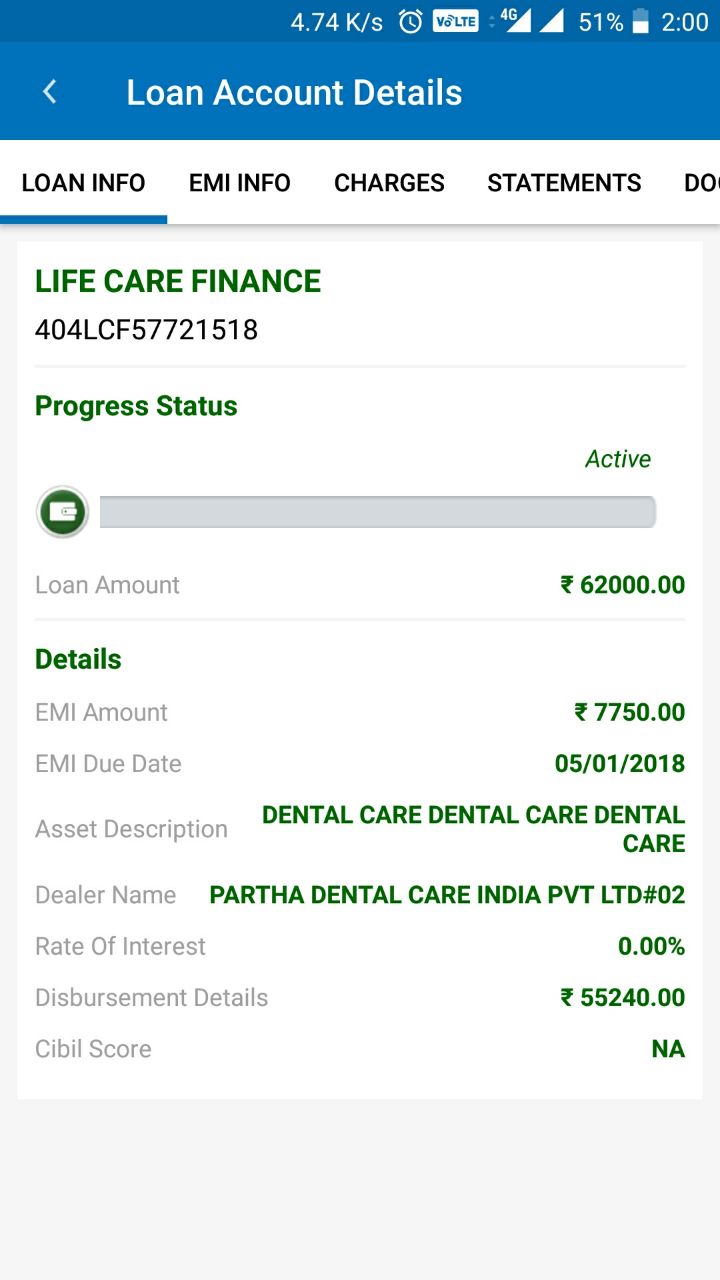Tap the EMI due date 05/01/2018
The height and width of the screenshot is (1280, 720).
click(x=620, y=764)
